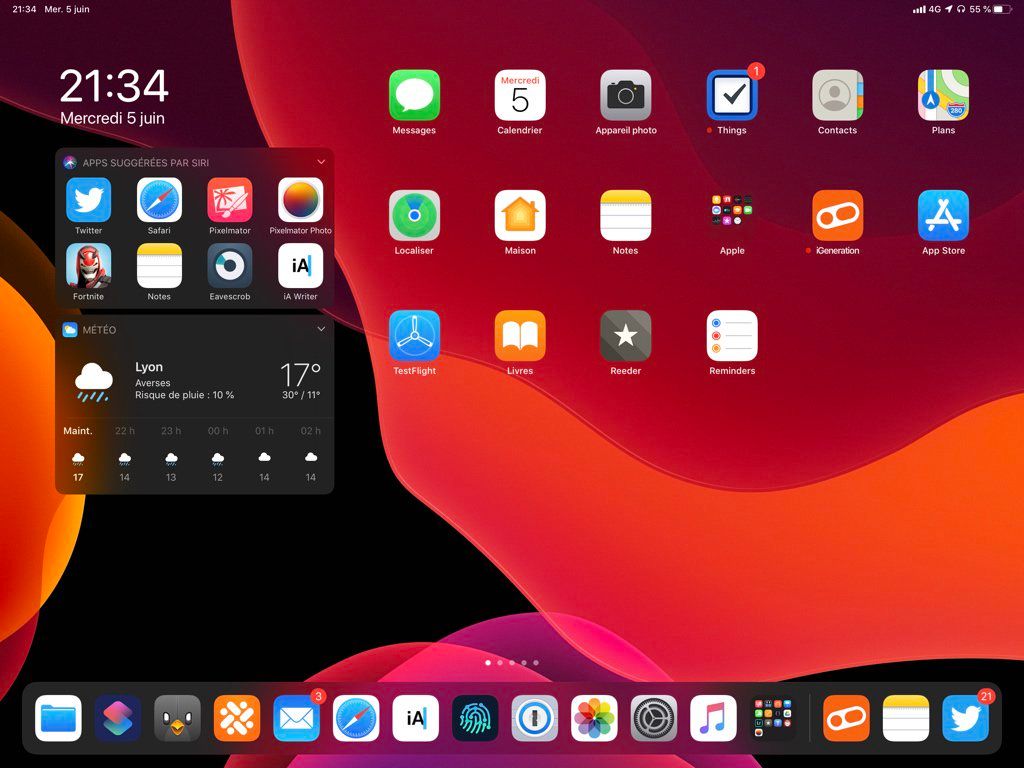The image size is (1024, 768).
Task: Tap the Lyon city name in Météo
Action: (149, 367)
